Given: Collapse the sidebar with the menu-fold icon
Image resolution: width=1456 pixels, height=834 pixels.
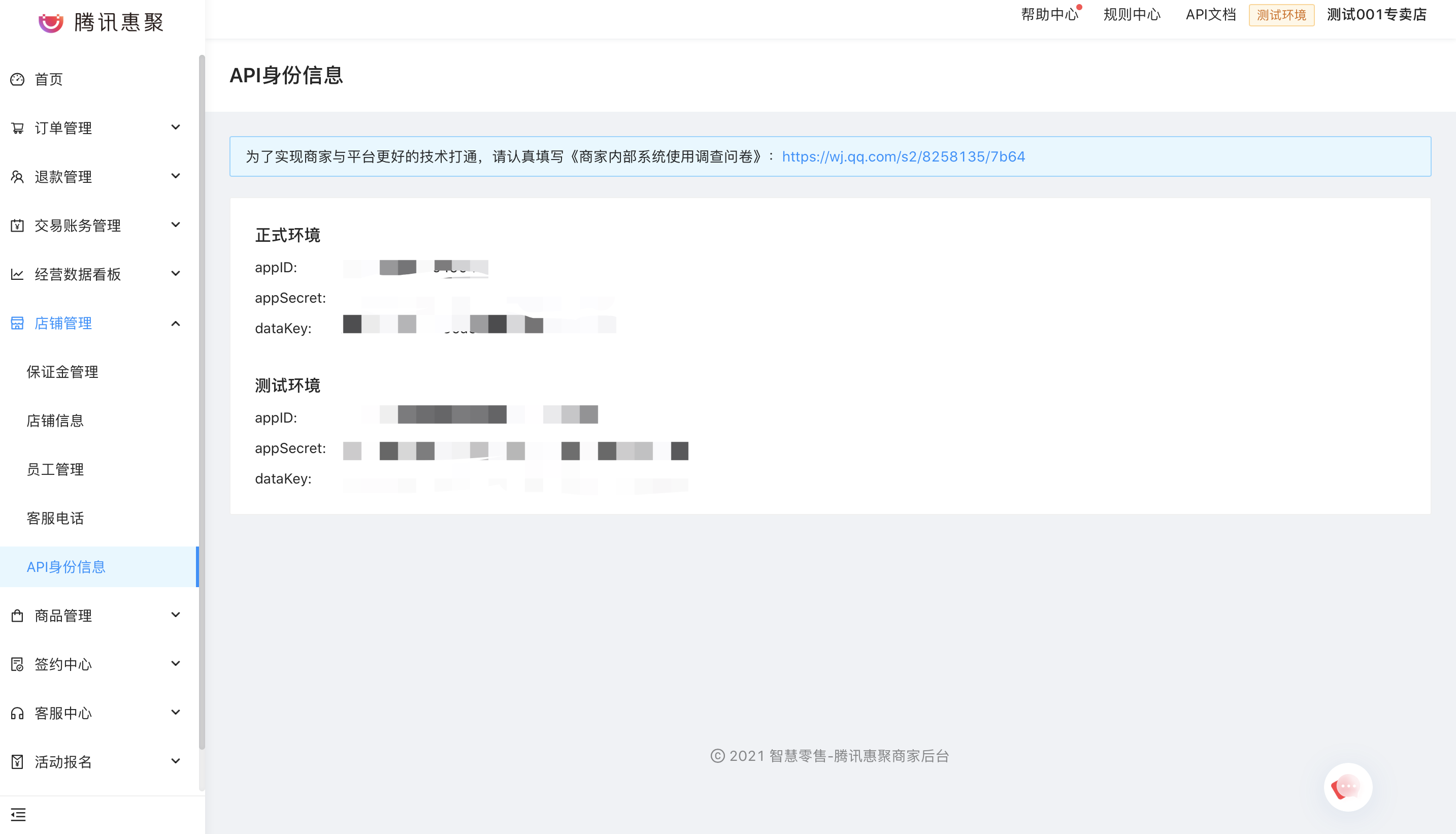Looking at the screenshot, I should [x=18, y=814].
